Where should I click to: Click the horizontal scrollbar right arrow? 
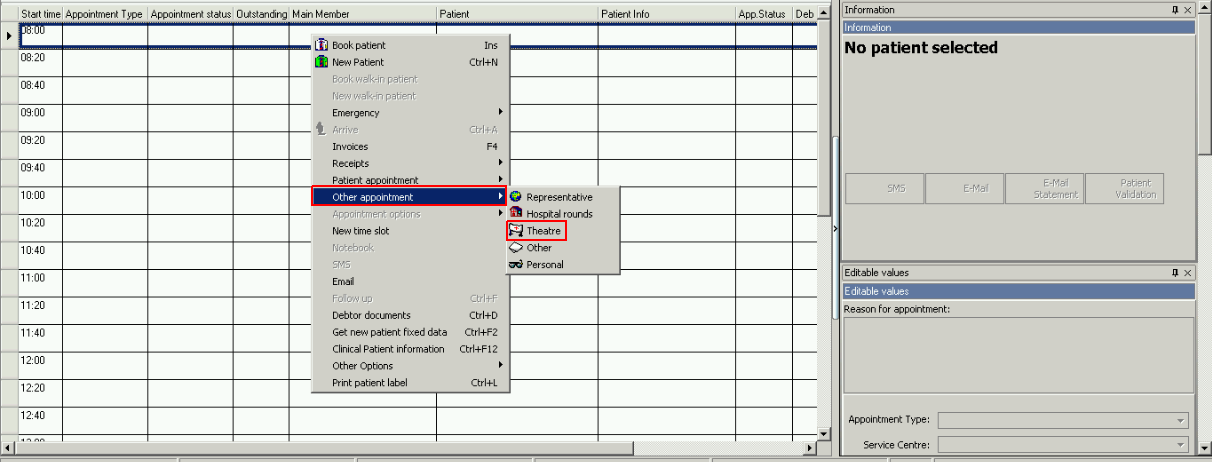[x=811, y=447]
